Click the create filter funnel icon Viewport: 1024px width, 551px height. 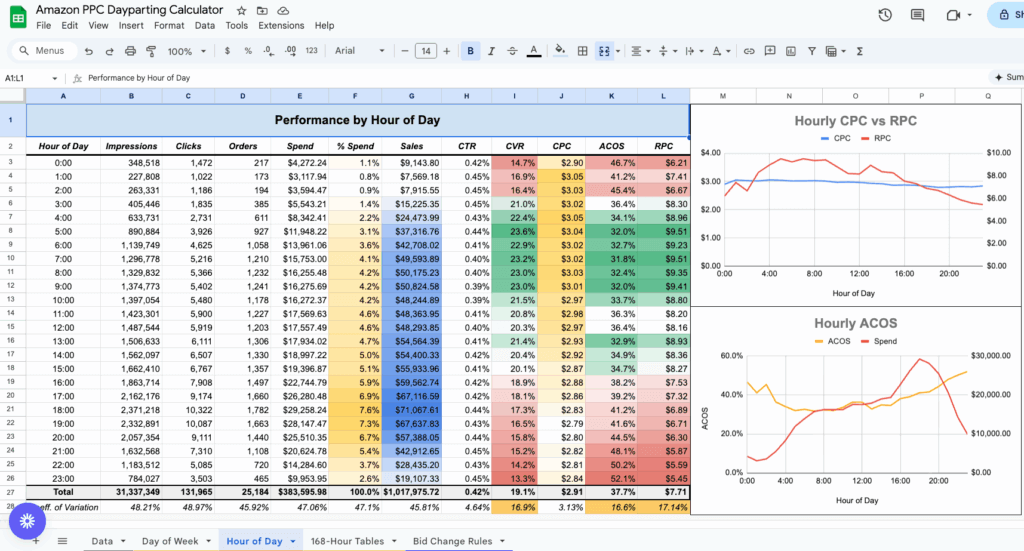[x=811, y=51]
